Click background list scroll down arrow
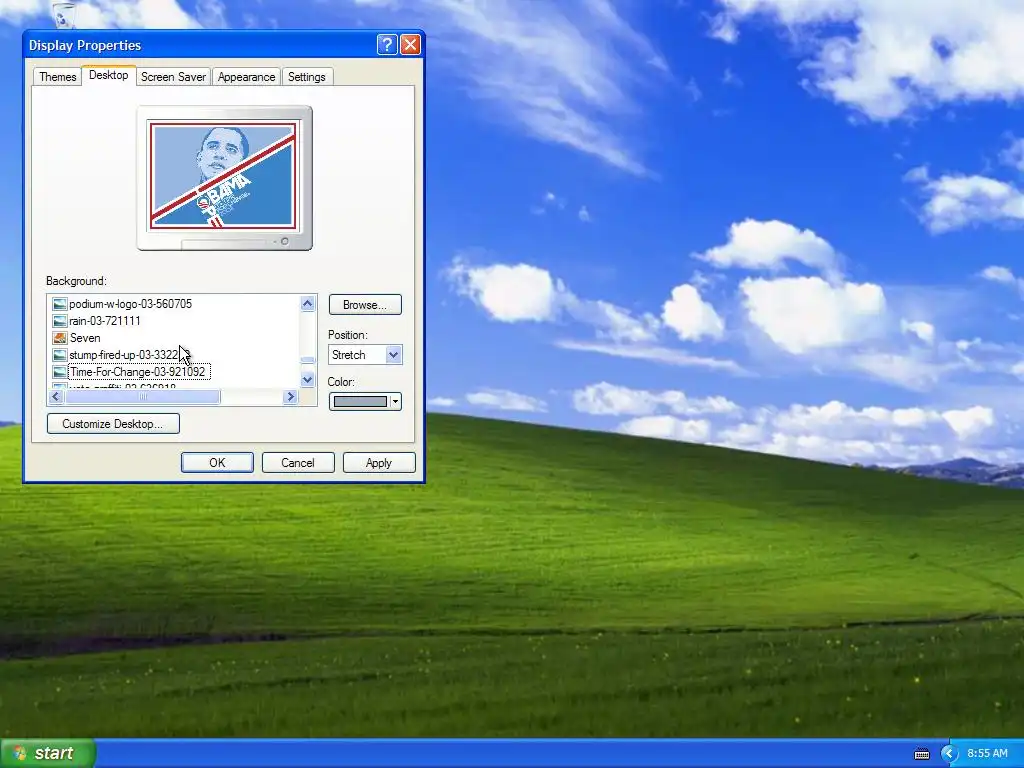This screenshot has width=1024, height=768. click(x=308, y=379)
